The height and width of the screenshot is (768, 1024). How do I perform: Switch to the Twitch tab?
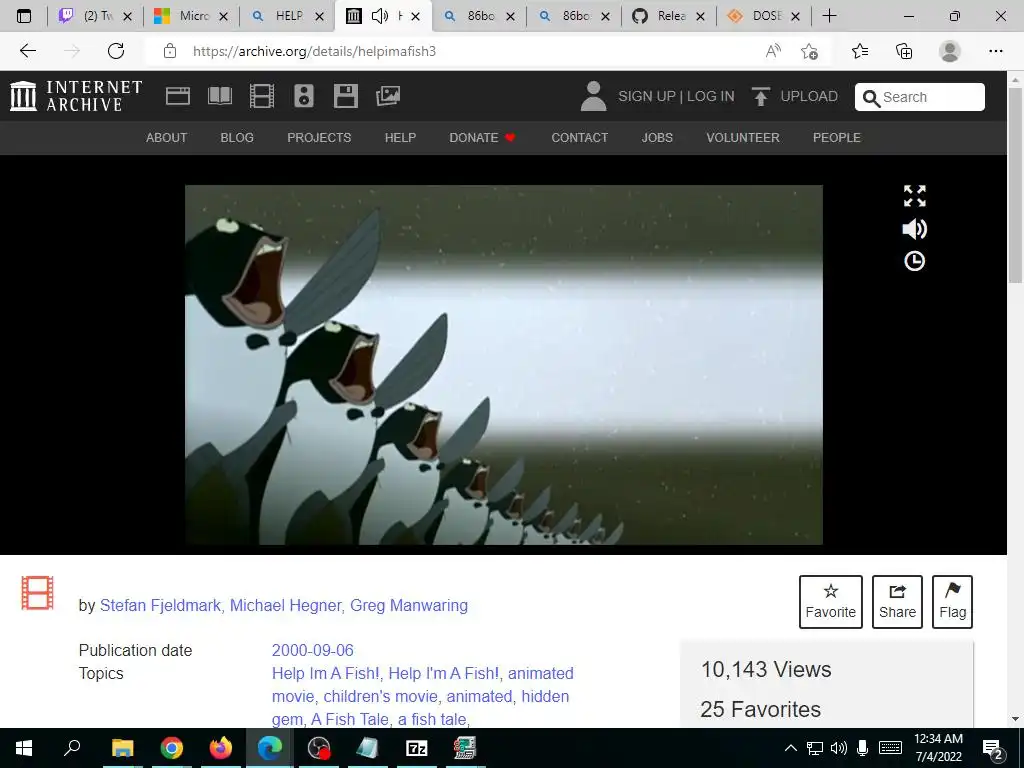coord(86,16)
